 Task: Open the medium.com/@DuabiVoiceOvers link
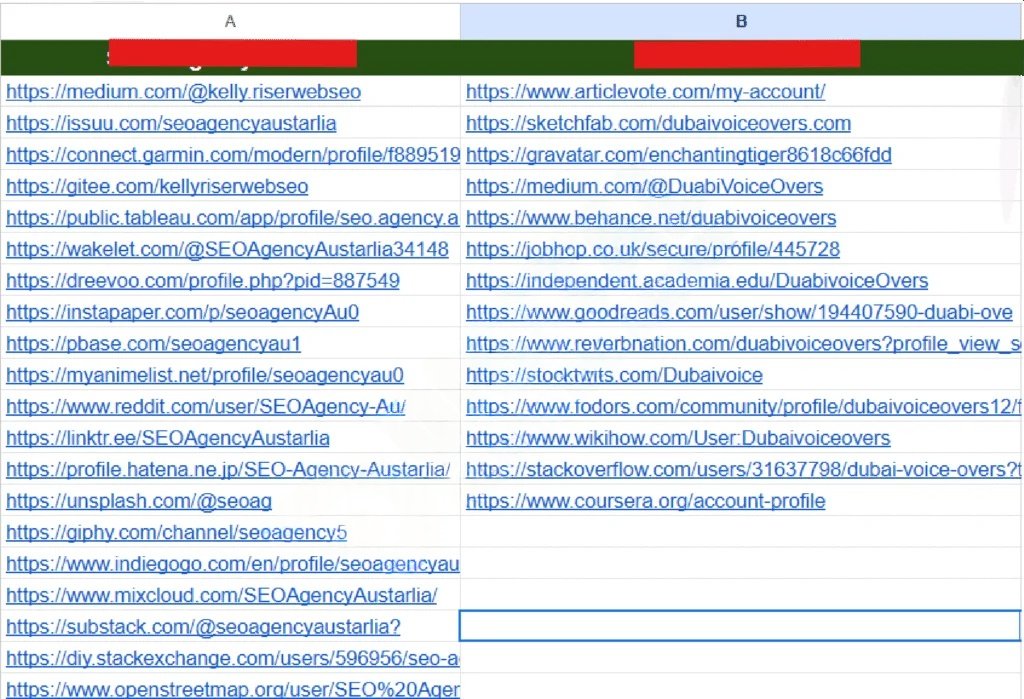[x=645, y=186]
